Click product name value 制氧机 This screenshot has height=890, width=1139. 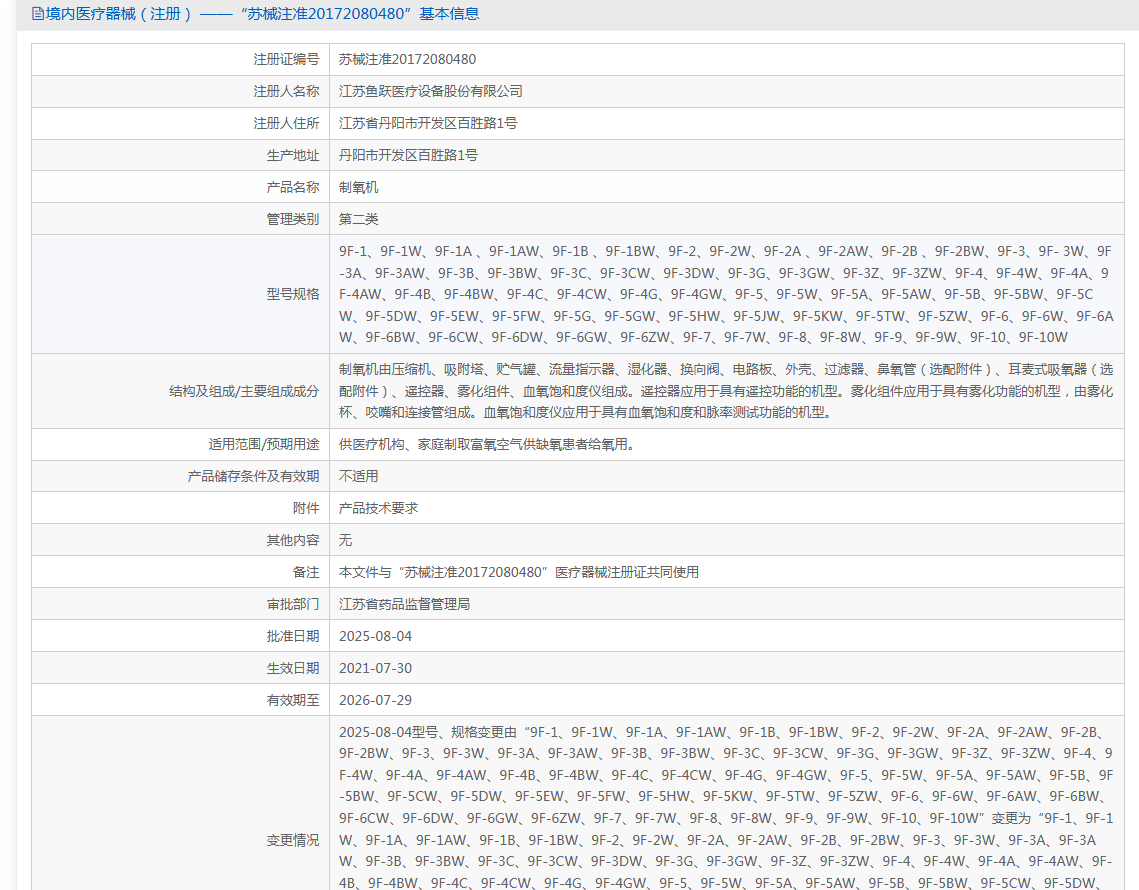click(x=358, y=187)
